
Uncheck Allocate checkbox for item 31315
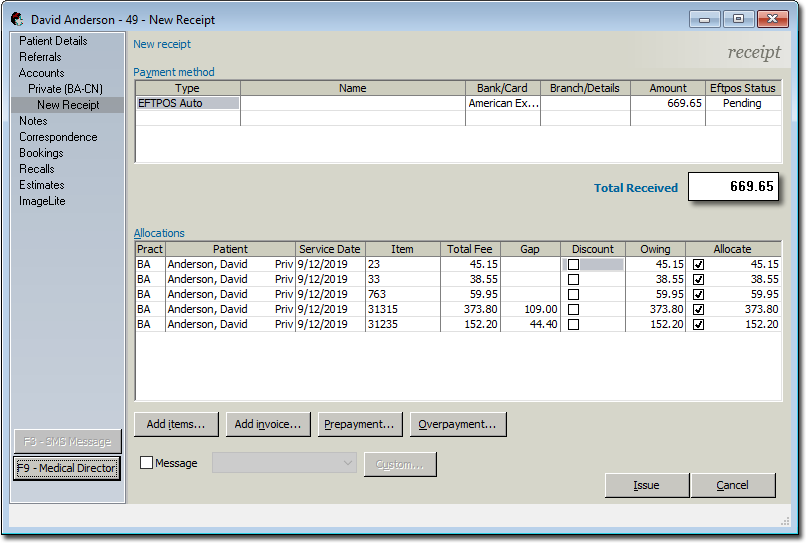point(698,309)
